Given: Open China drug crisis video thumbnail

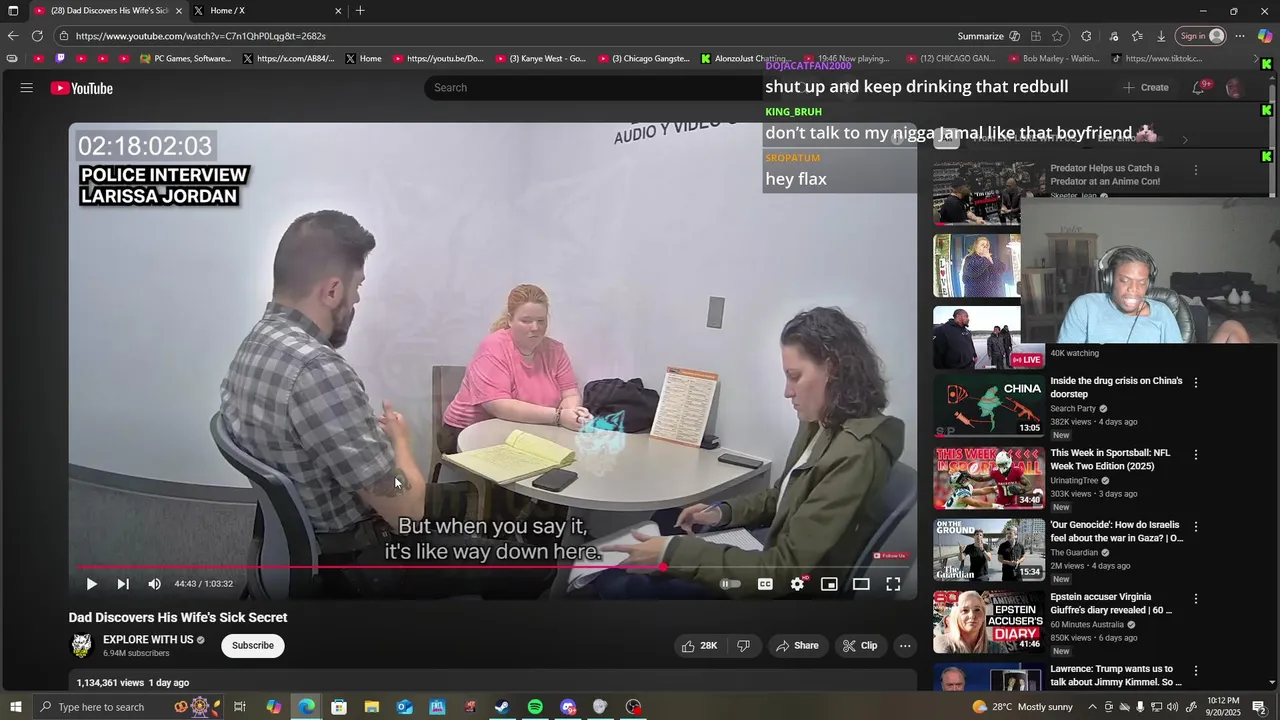Looking at the screenshot, I should 989,406.
